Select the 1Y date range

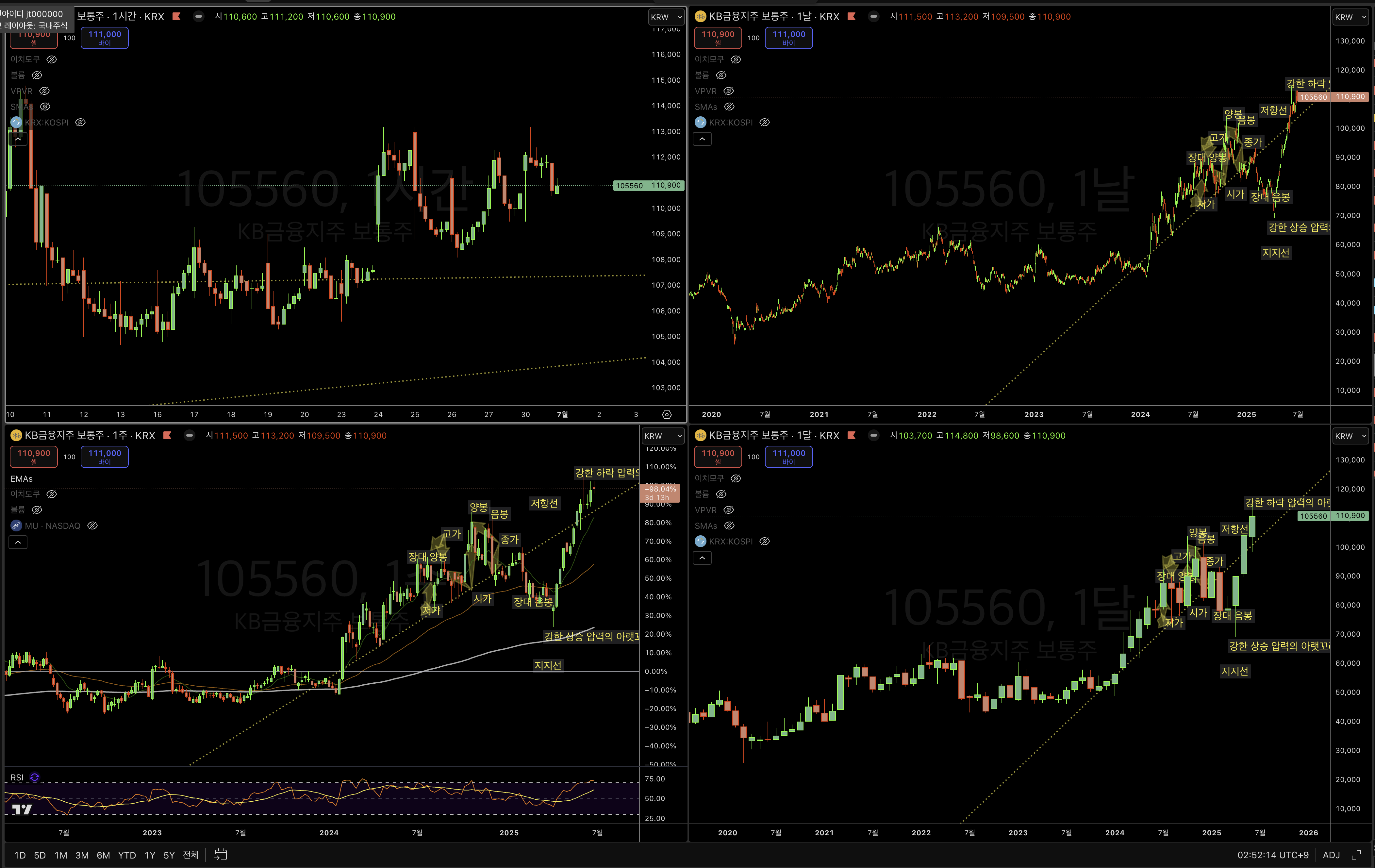150,855
